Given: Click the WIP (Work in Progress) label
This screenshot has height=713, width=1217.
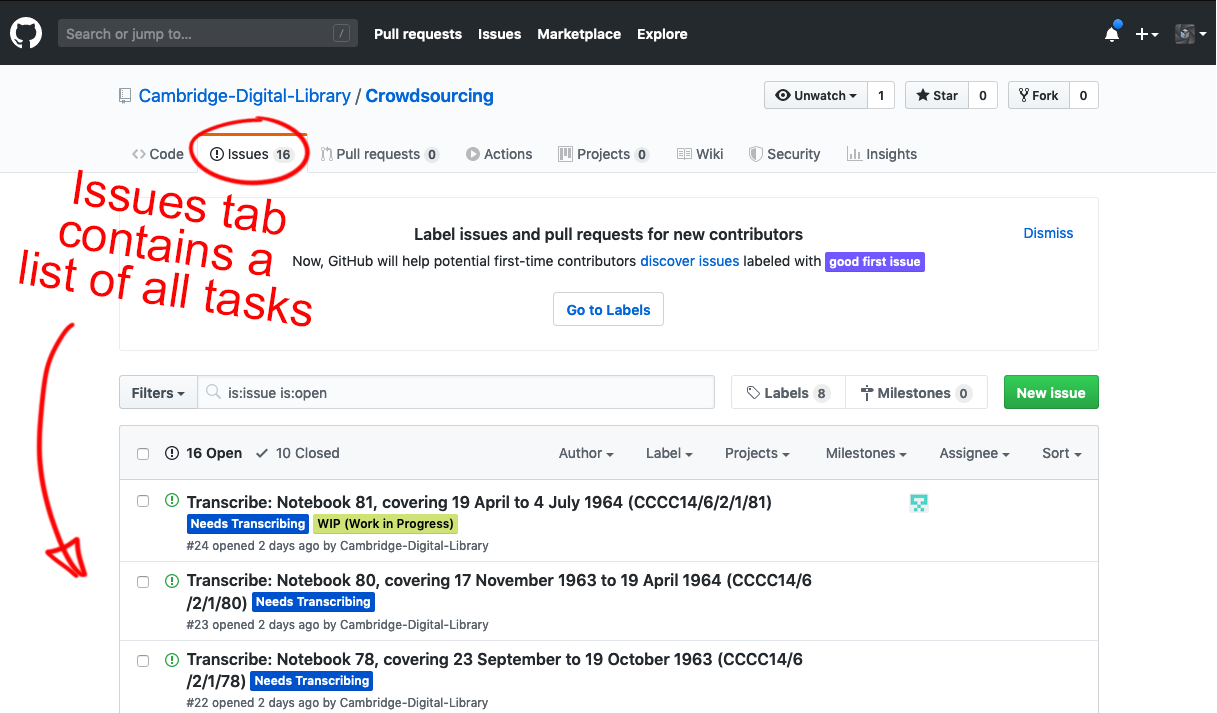Looking at the screenshot, I should coord(386,524).
